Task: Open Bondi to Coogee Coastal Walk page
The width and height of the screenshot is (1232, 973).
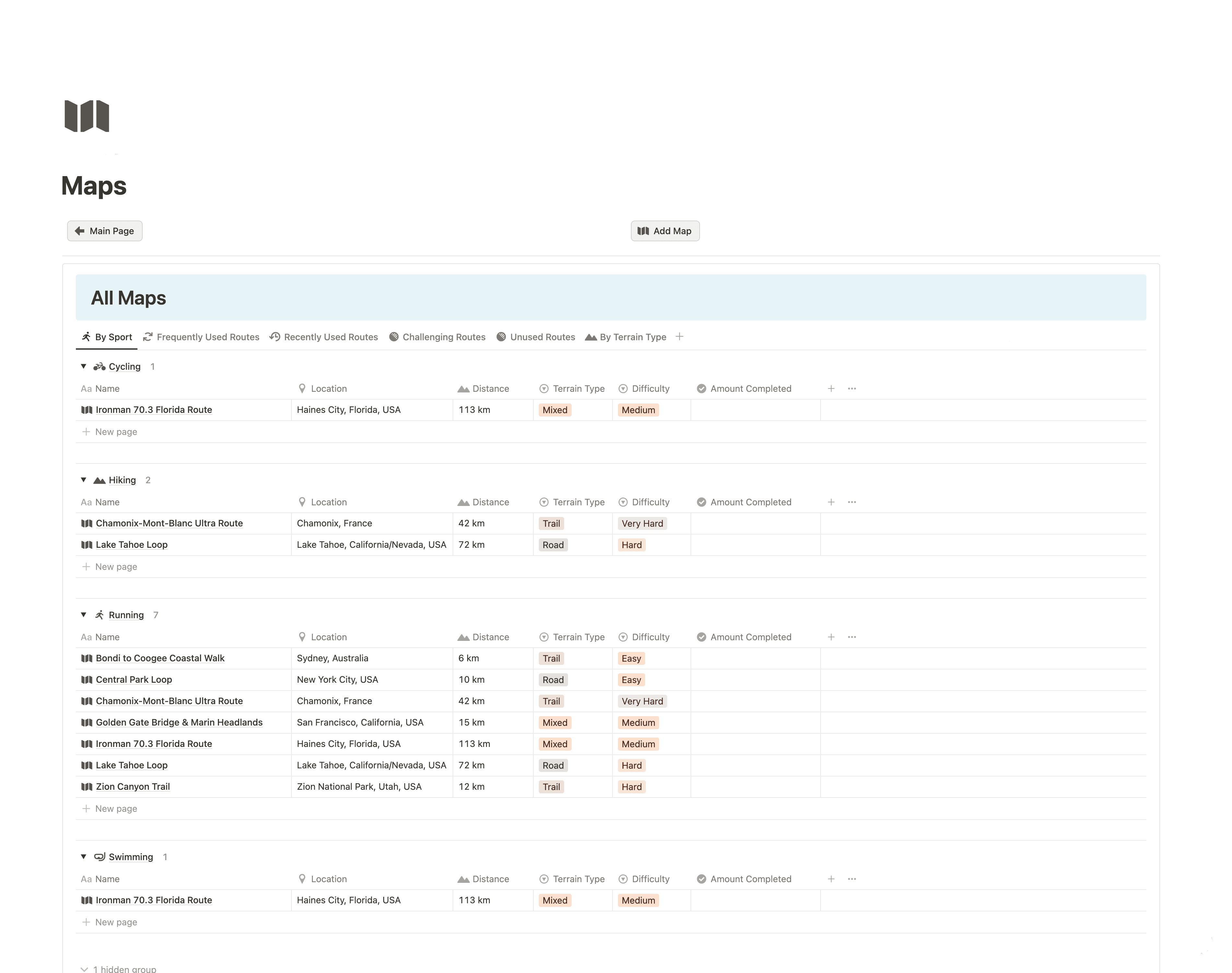Action: (160, 658)
